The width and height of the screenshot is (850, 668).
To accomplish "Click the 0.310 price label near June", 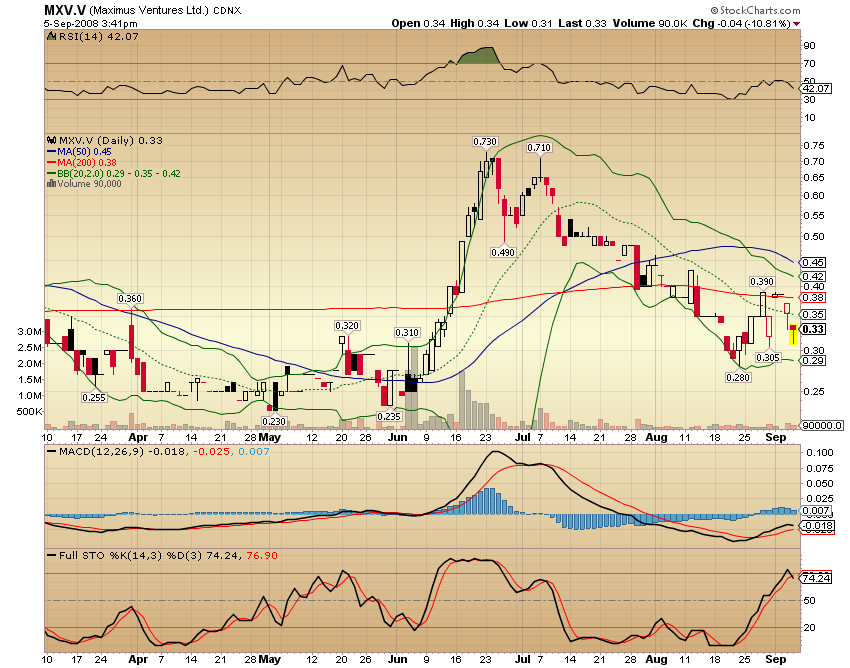I will [x=407, y=332].
